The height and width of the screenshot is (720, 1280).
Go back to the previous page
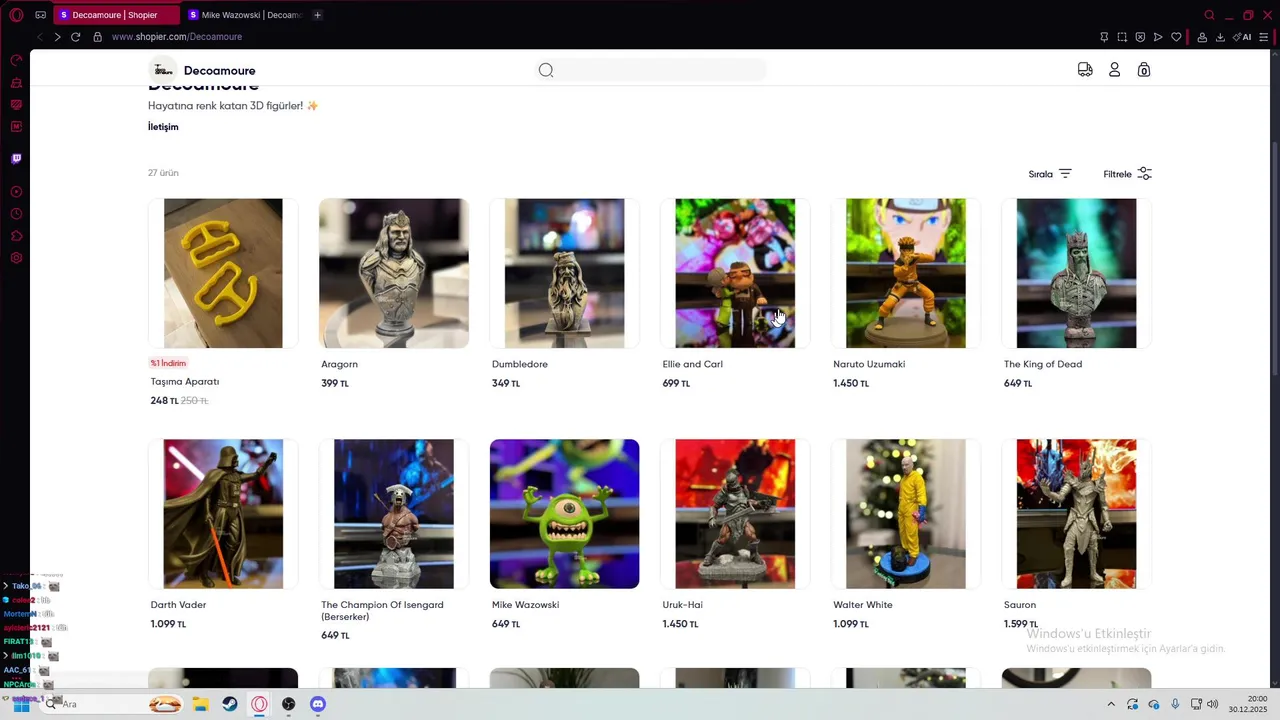coord(39,37)
